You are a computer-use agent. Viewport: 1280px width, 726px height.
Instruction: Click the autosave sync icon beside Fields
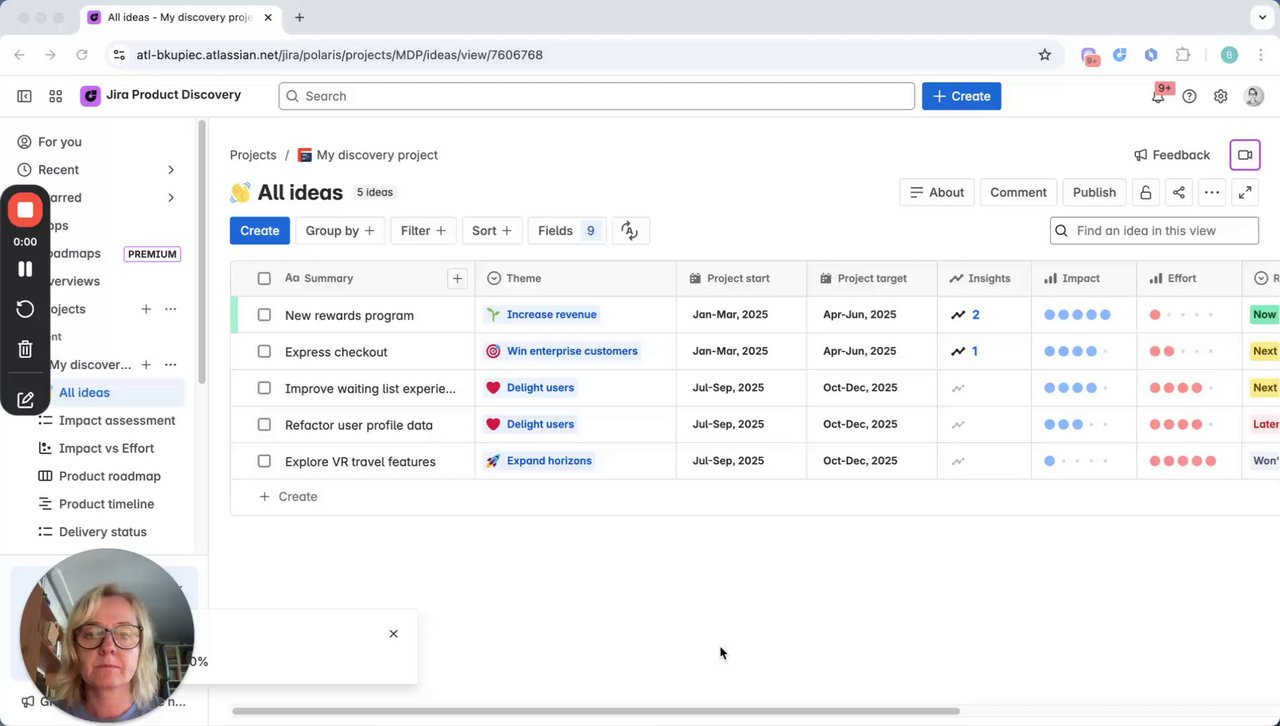tap(629, 231)
